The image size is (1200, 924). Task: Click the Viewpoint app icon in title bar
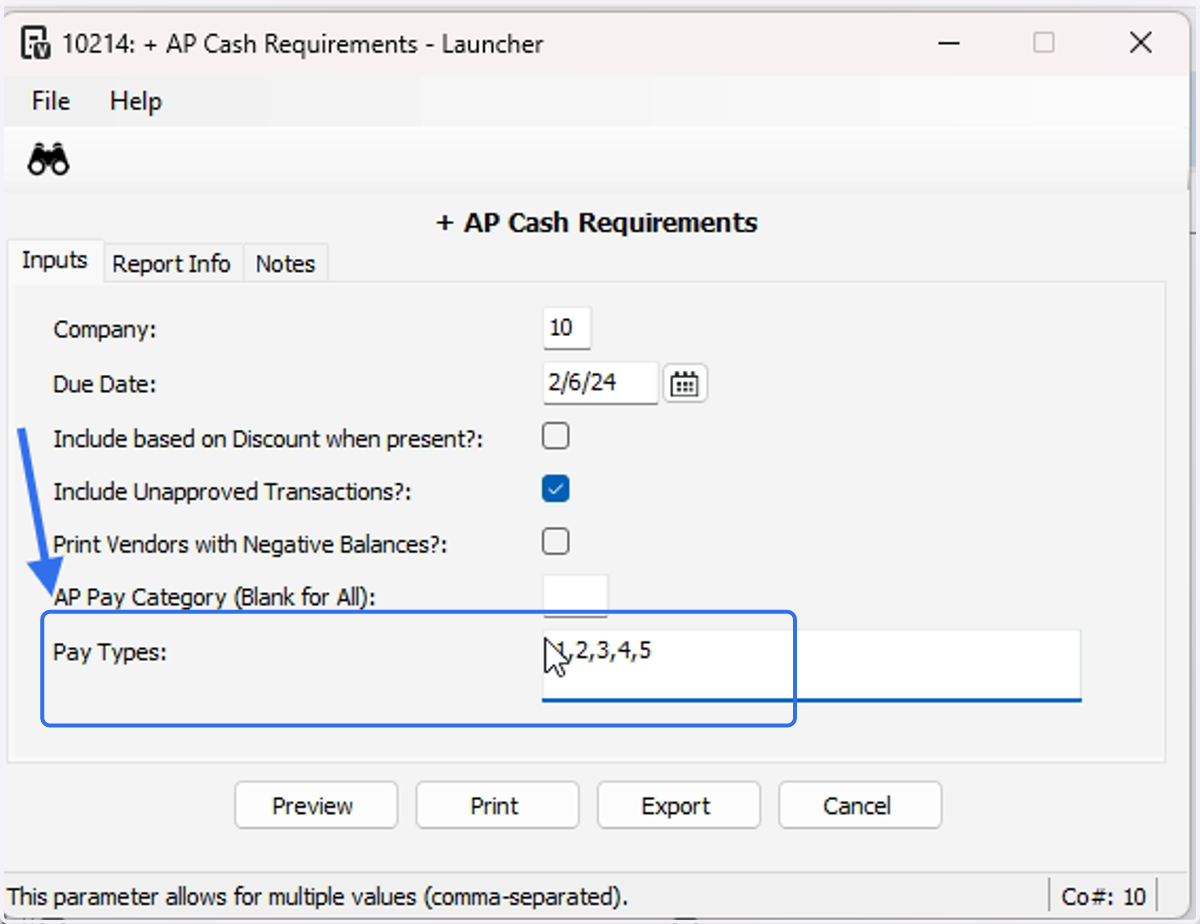36,43
